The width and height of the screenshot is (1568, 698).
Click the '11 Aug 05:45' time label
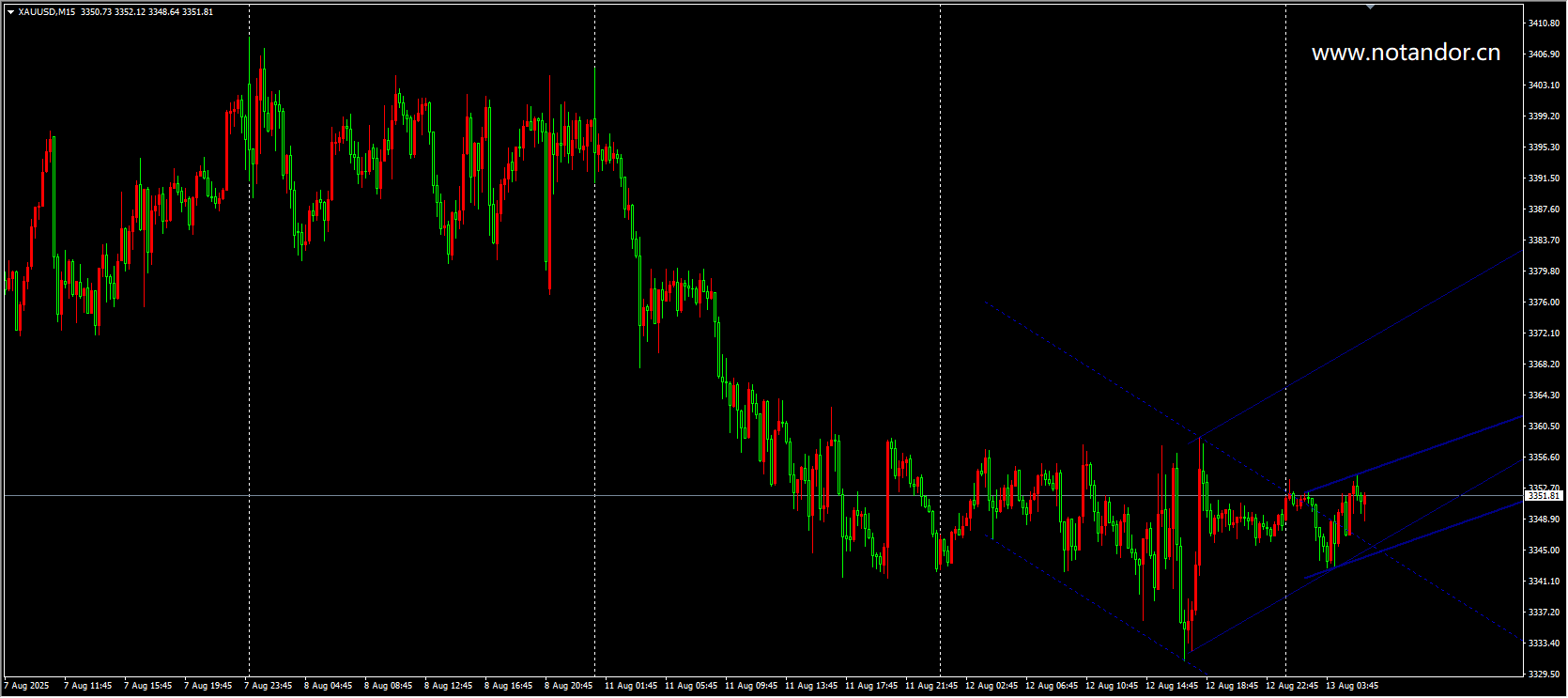pos(691,686)
